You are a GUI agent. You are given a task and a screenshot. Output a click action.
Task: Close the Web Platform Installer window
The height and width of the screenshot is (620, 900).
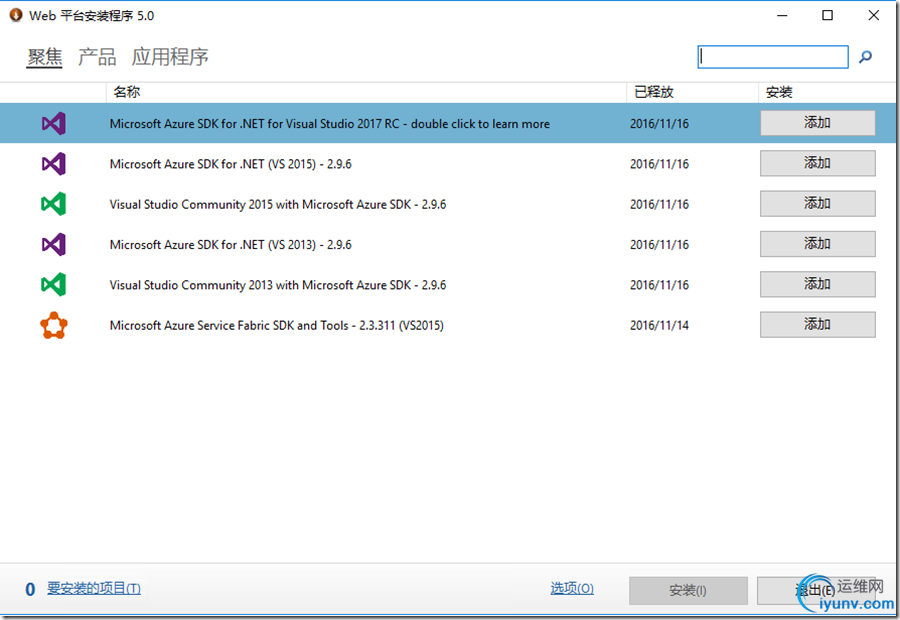tap(874, 16)
